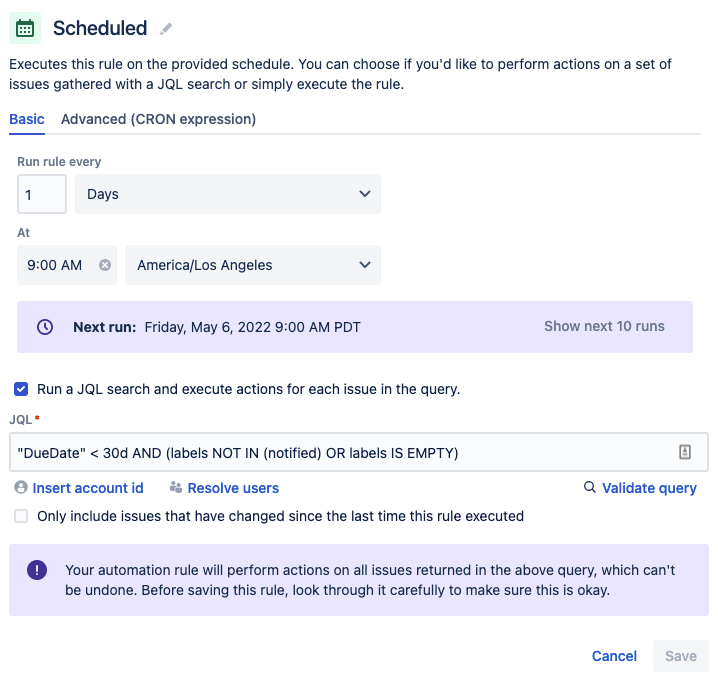Click the purple warning exclamation icon
The image size is (718, 686).
(x=37, y=570)
